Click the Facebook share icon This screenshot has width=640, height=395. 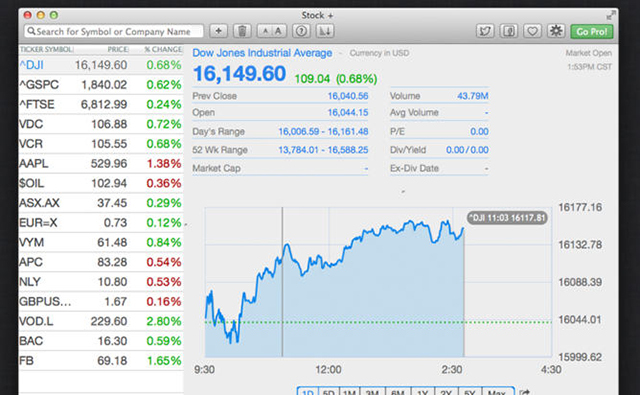tap(509, 31)
